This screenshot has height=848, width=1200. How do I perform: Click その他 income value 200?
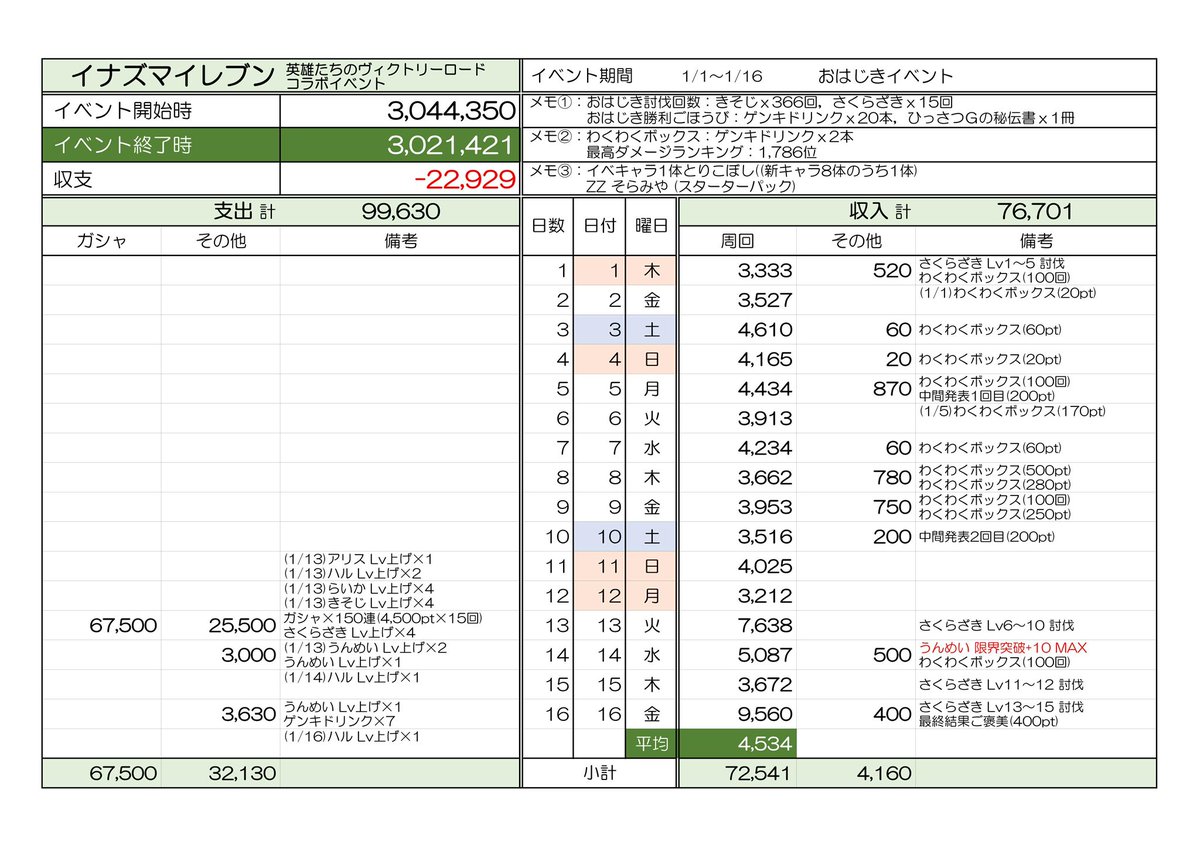[892, 537]
